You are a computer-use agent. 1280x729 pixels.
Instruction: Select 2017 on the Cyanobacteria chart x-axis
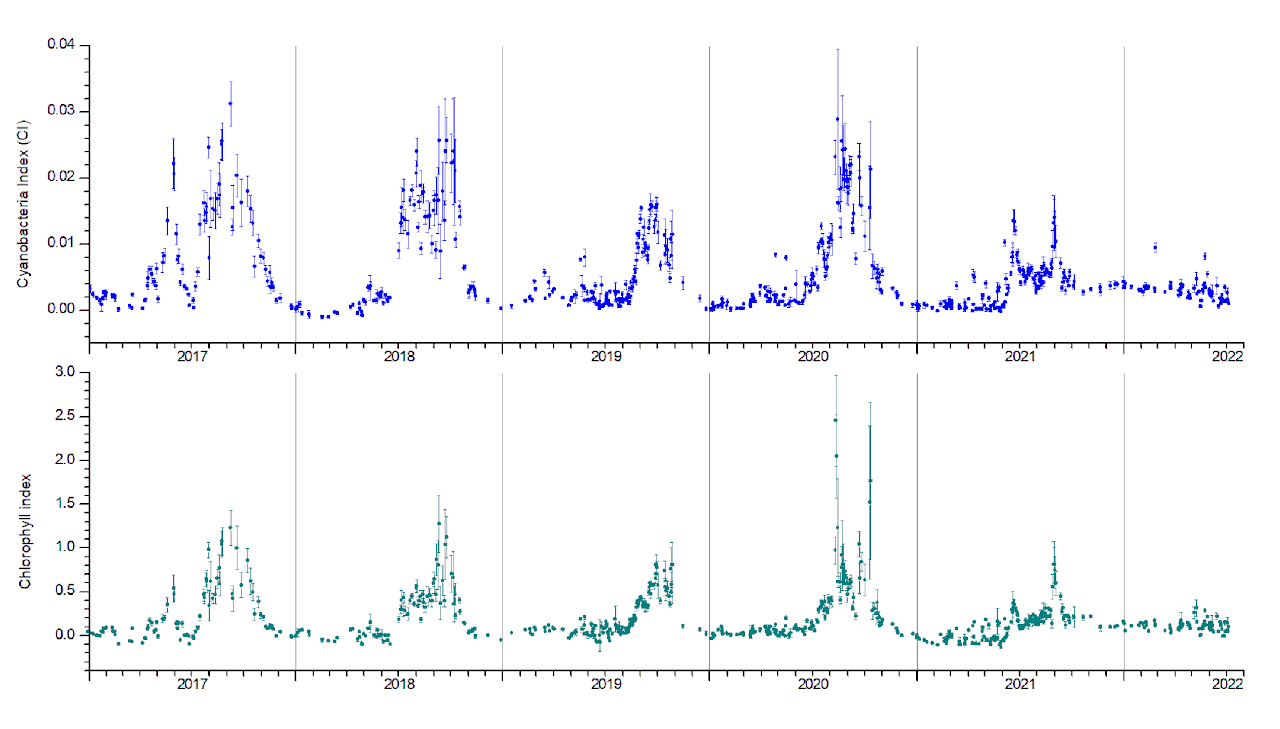click(192, 356)
